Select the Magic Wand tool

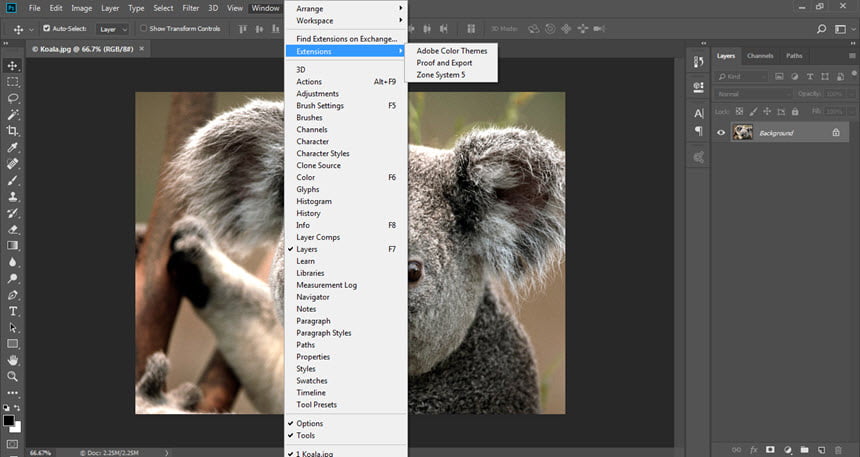pyautogui.click(x=12, y=115)
